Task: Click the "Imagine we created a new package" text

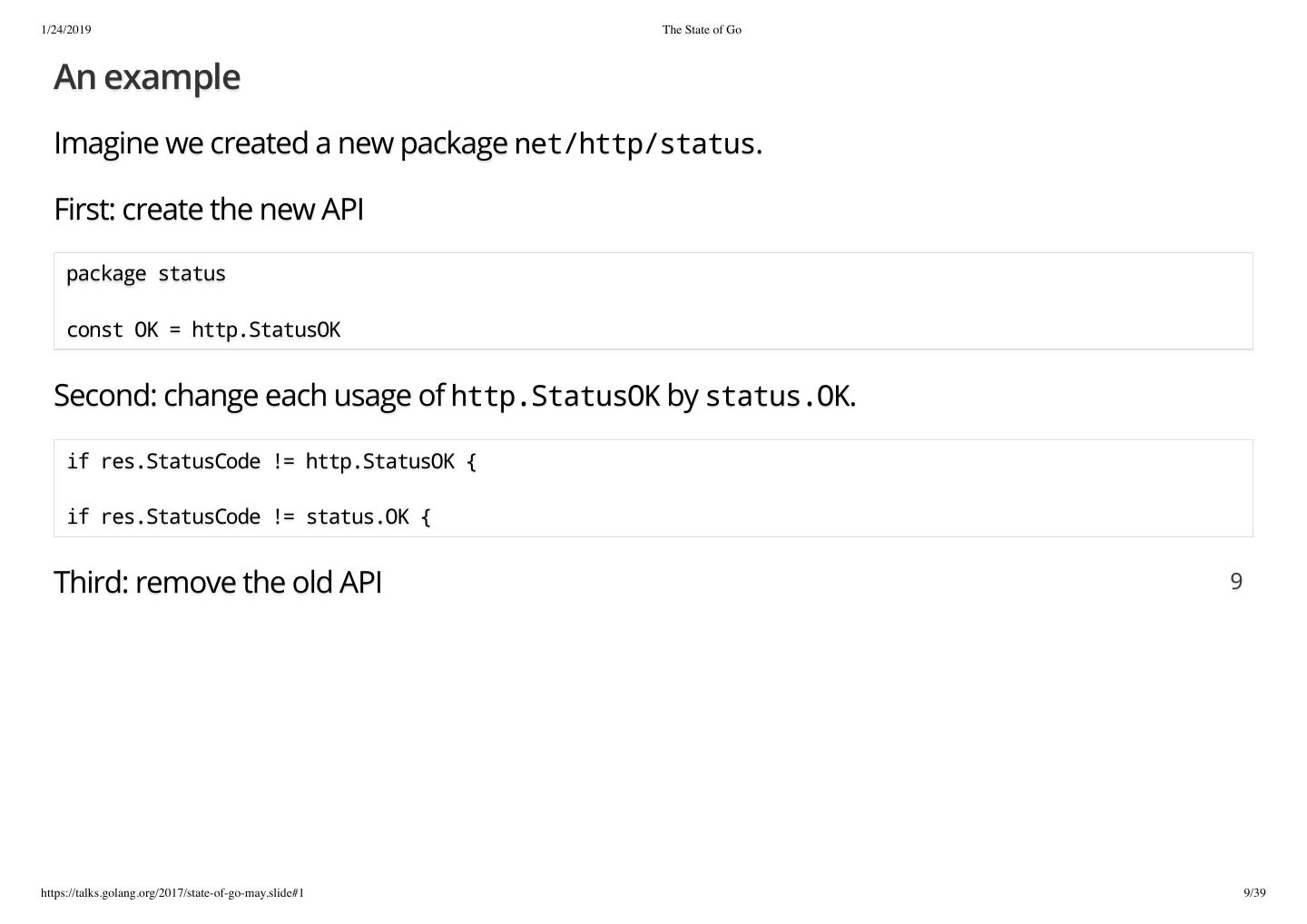Action: [x=280, y=143]
